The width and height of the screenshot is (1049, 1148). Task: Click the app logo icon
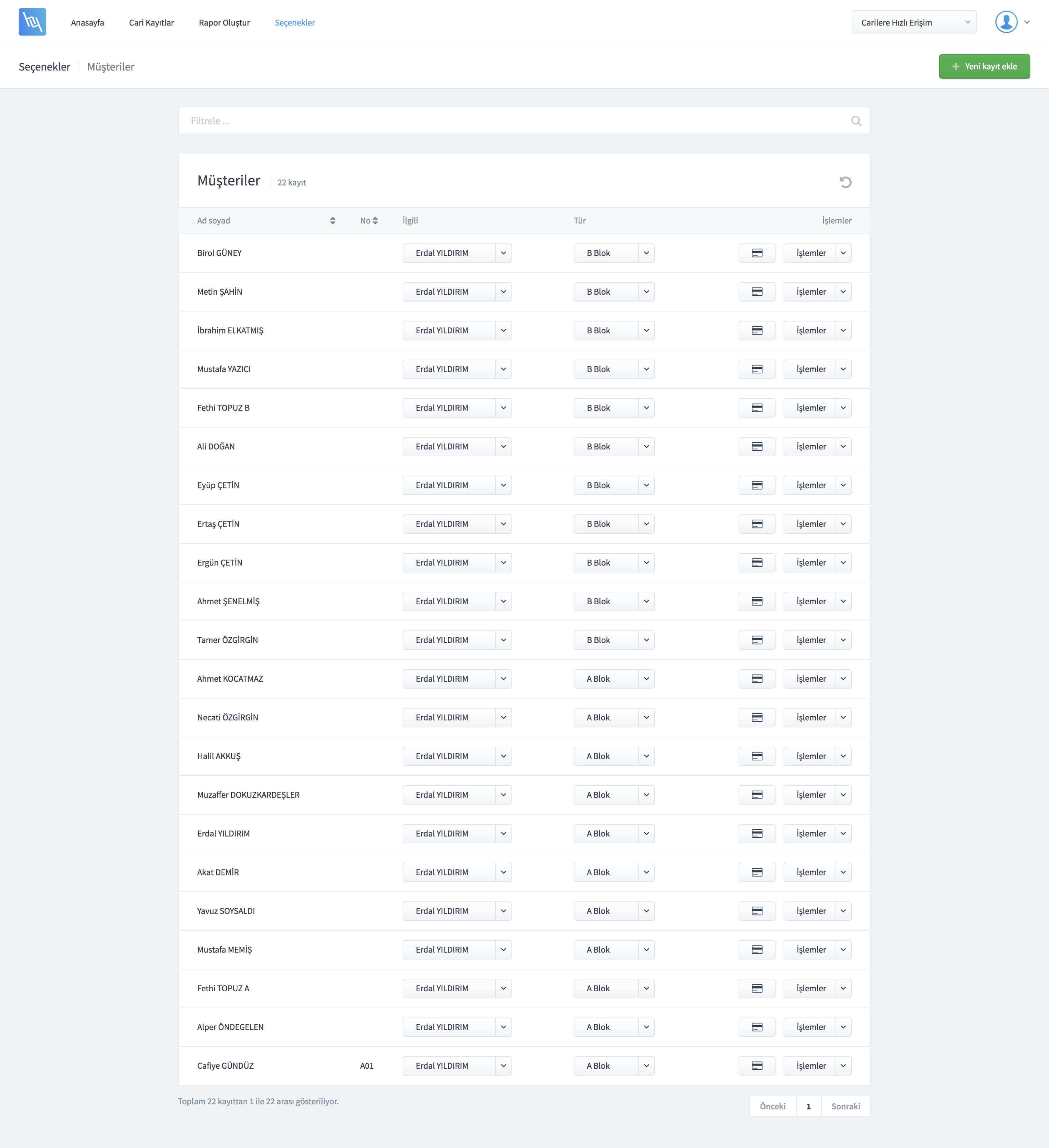pos(32,22)
